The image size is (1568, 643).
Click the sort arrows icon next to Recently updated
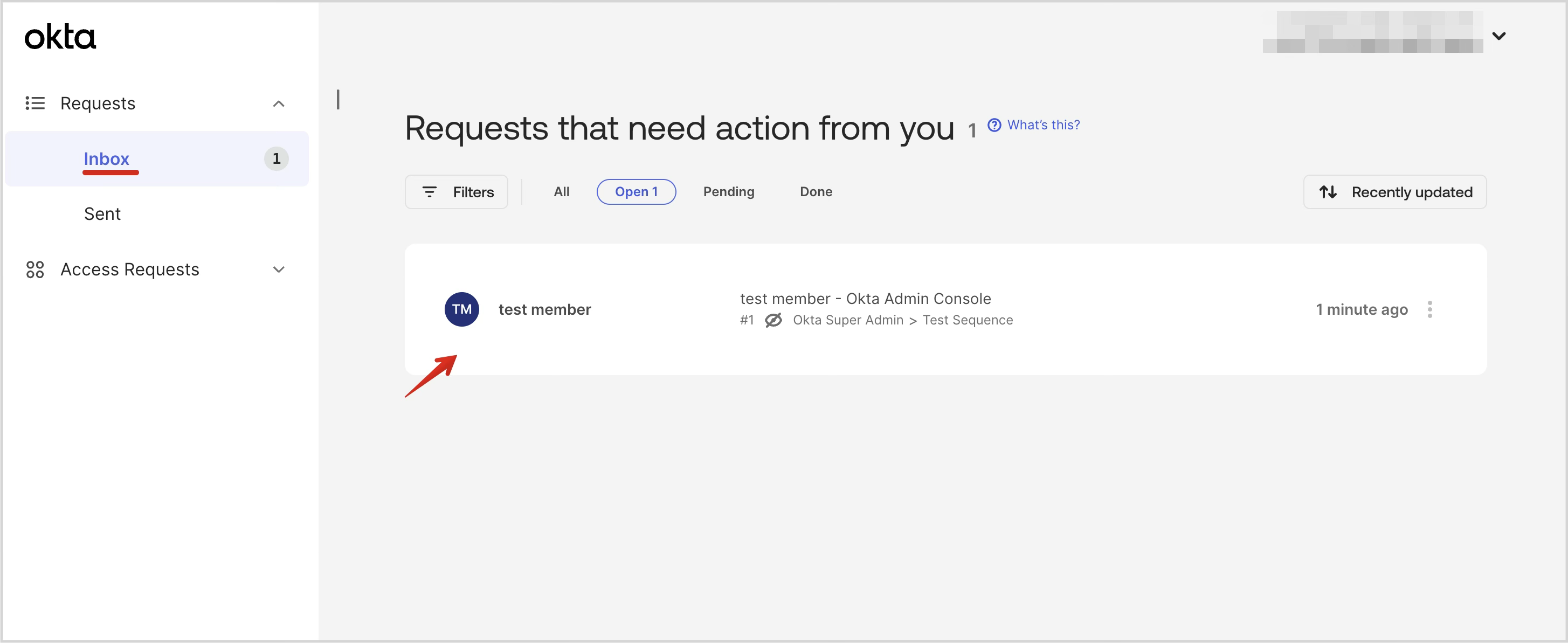(1329, 192)
